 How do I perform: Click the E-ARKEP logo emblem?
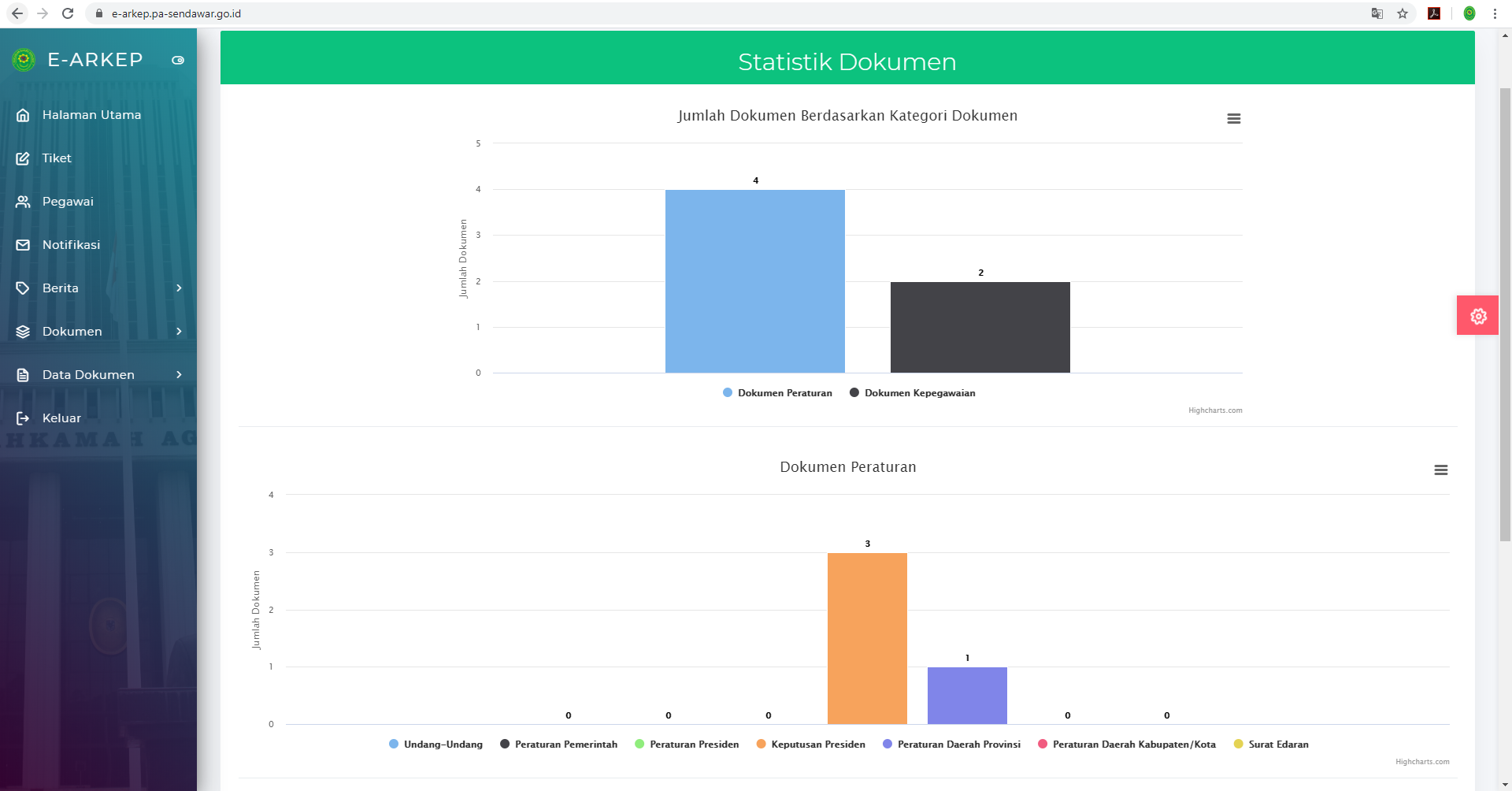(24, 60)
